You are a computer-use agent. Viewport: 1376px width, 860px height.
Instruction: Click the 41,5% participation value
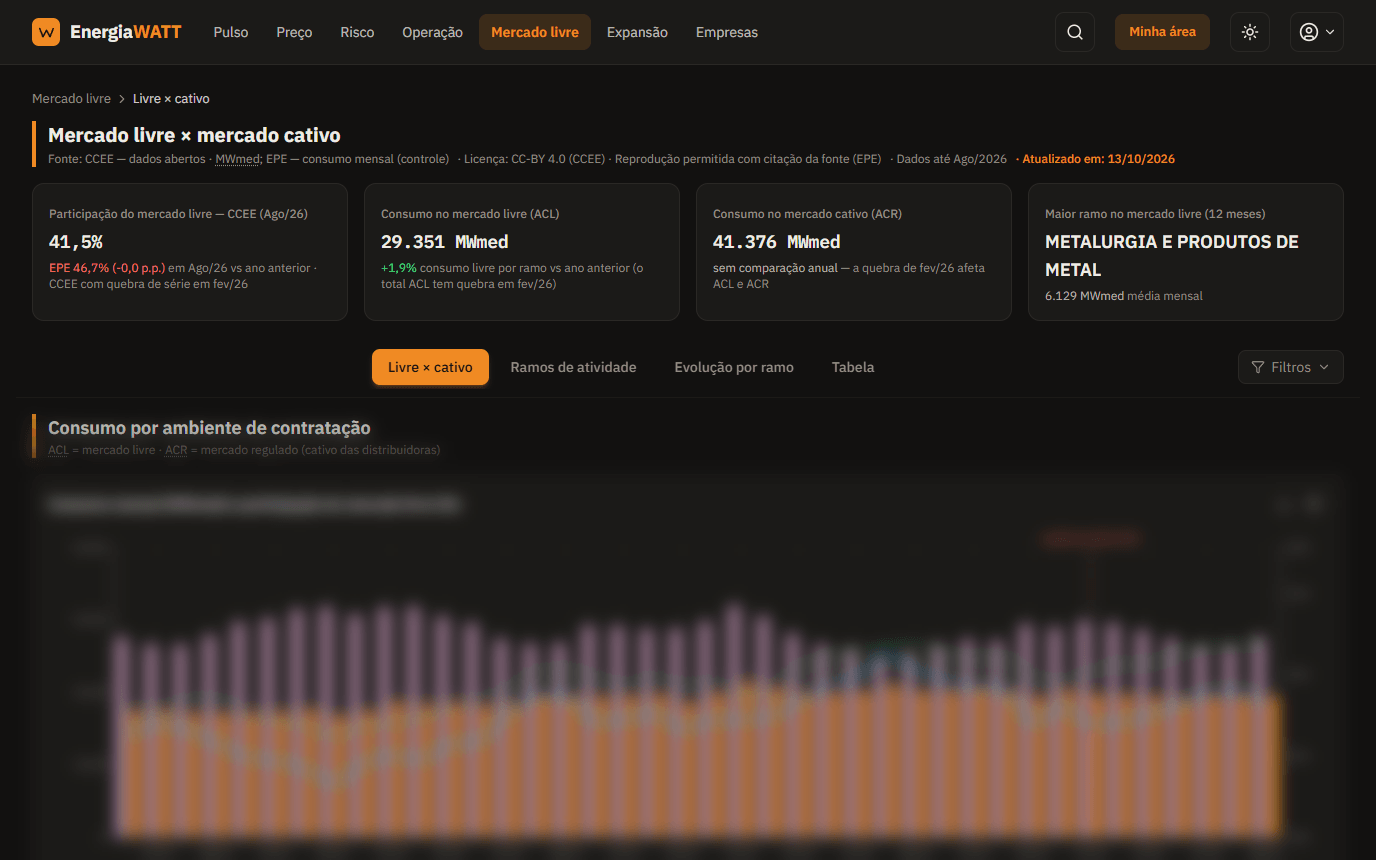coord(76,242)
